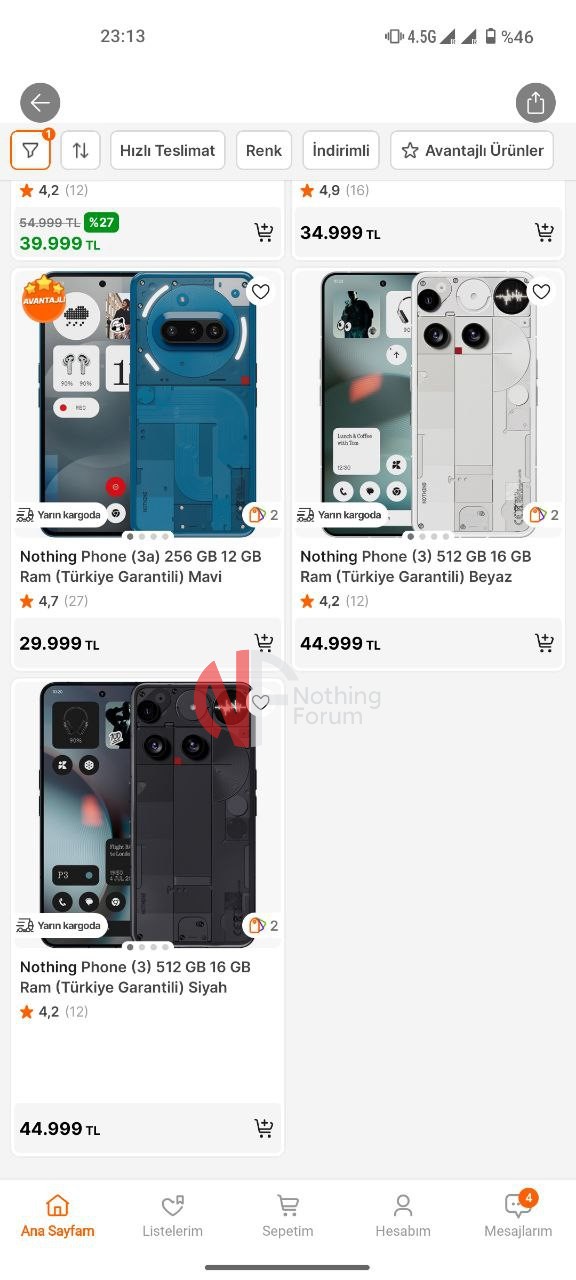Screen dimensions: 576x1280
Task: Open the share icon at top right
Action: point(535,102)
